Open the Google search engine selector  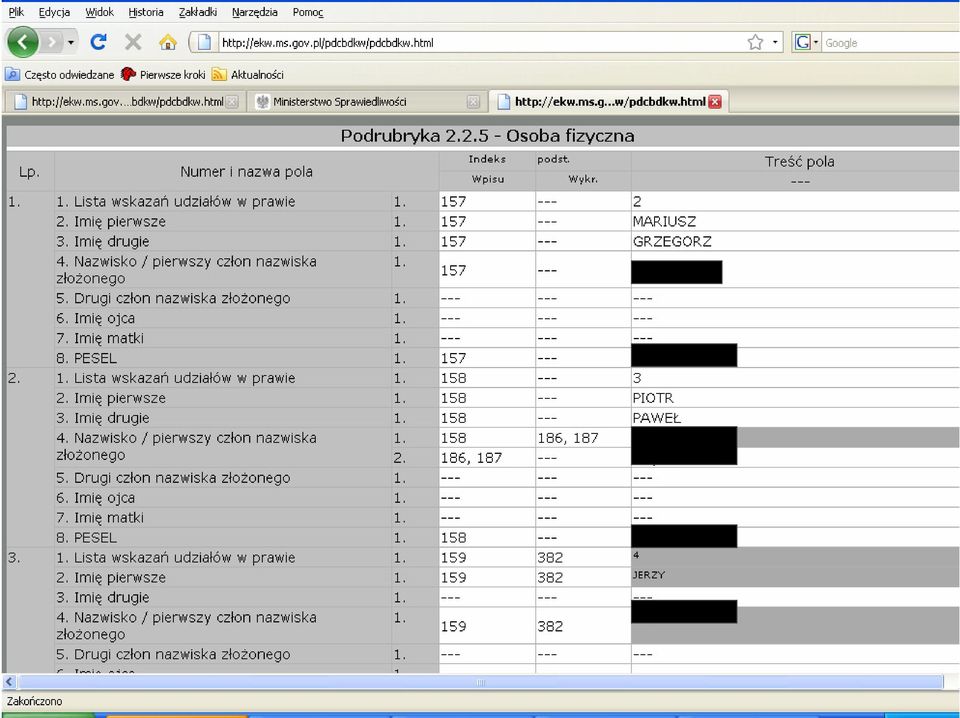coord(806,42)
